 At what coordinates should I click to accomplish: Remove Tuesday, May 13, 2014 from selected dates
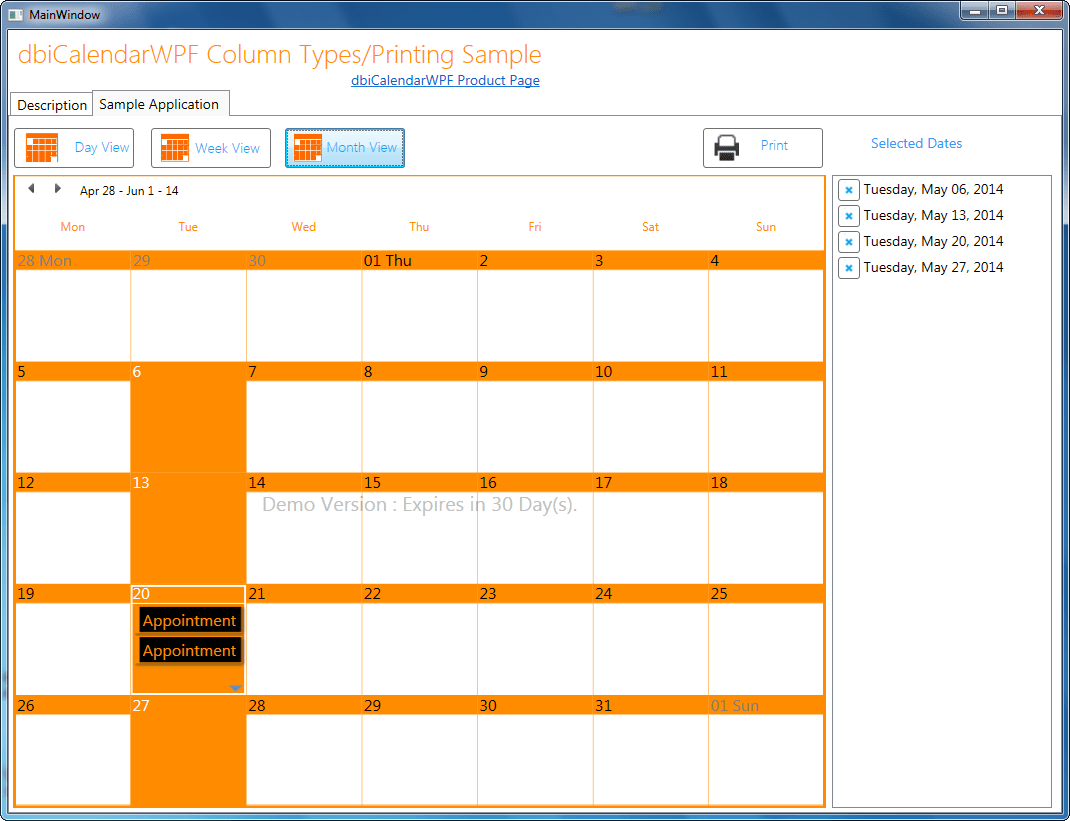[x=848, y=216]
